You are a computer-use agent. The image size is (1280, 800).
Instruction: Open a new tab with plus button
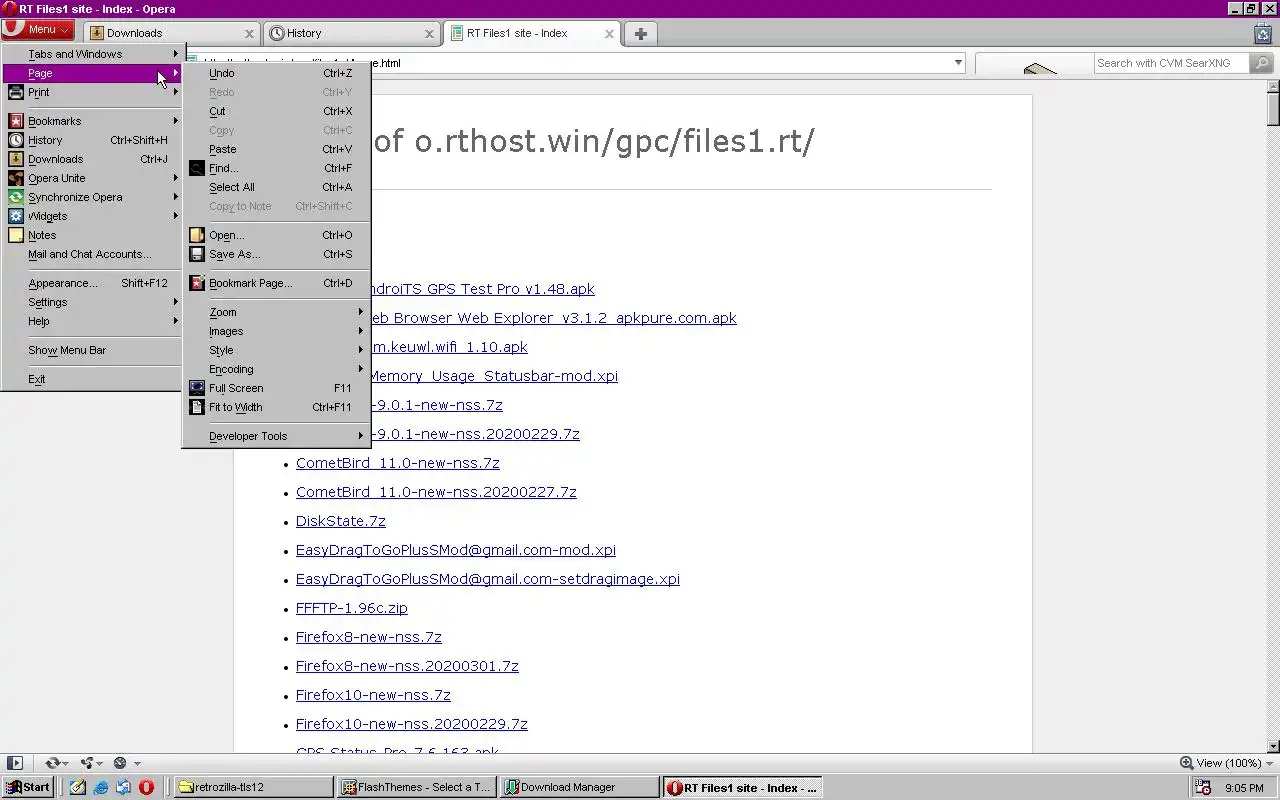pyautogui.click(x=641, y=33)
